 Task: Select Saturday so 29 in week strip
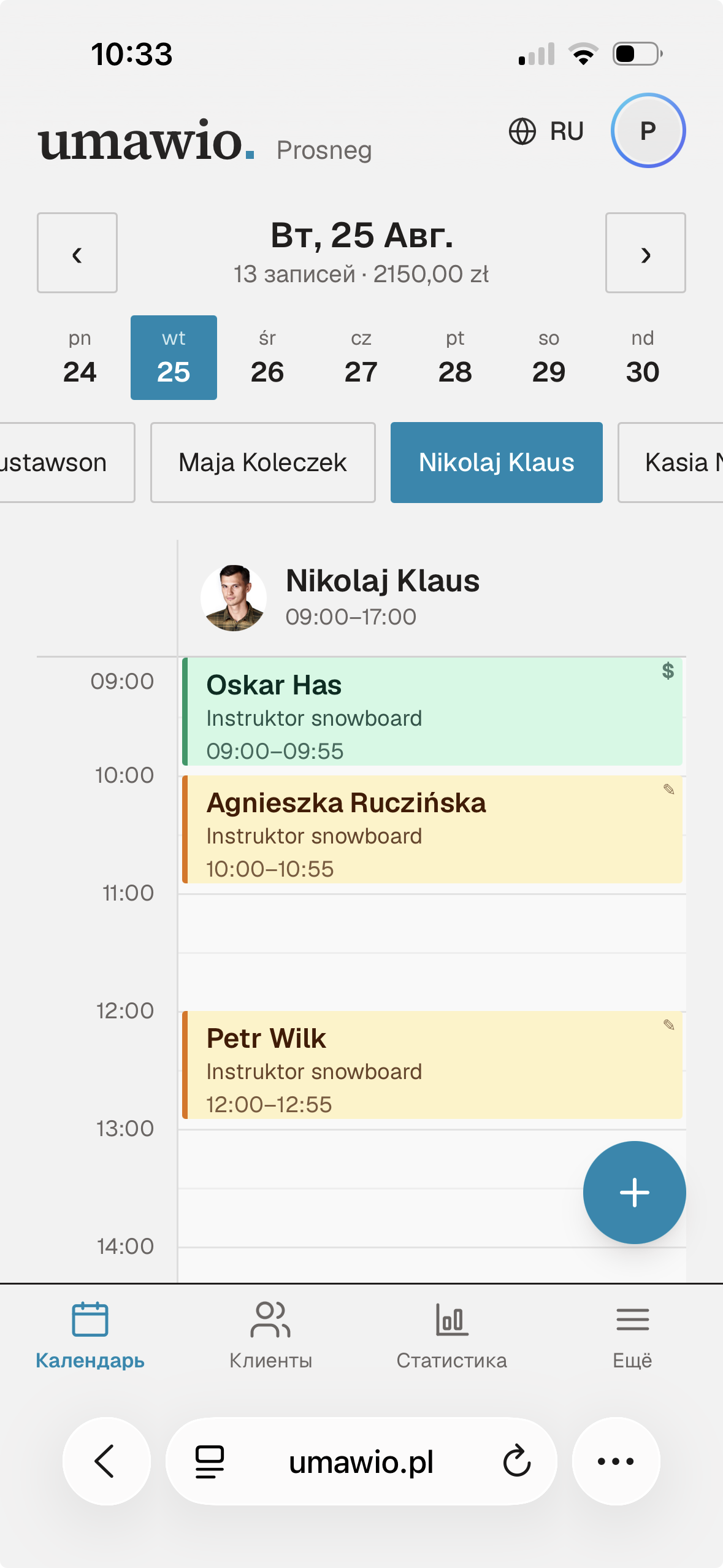[x=549, y=358]
